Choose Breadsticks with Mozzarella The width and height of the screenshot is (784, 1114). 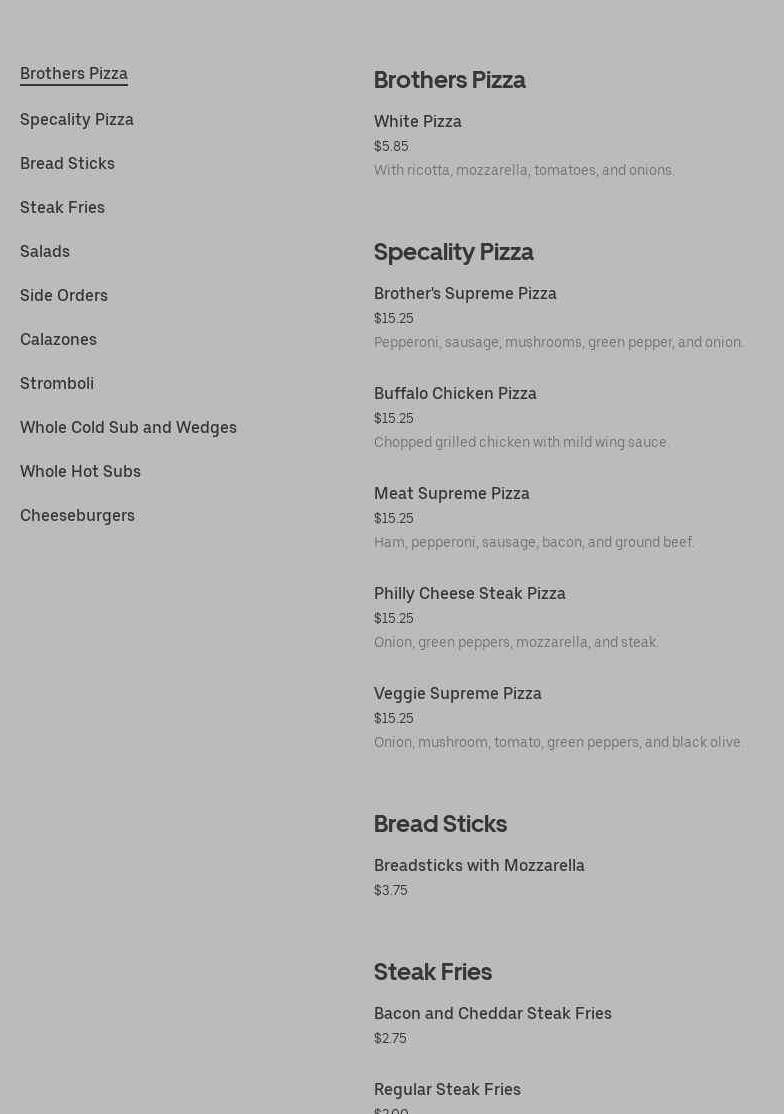pos(479,866)
